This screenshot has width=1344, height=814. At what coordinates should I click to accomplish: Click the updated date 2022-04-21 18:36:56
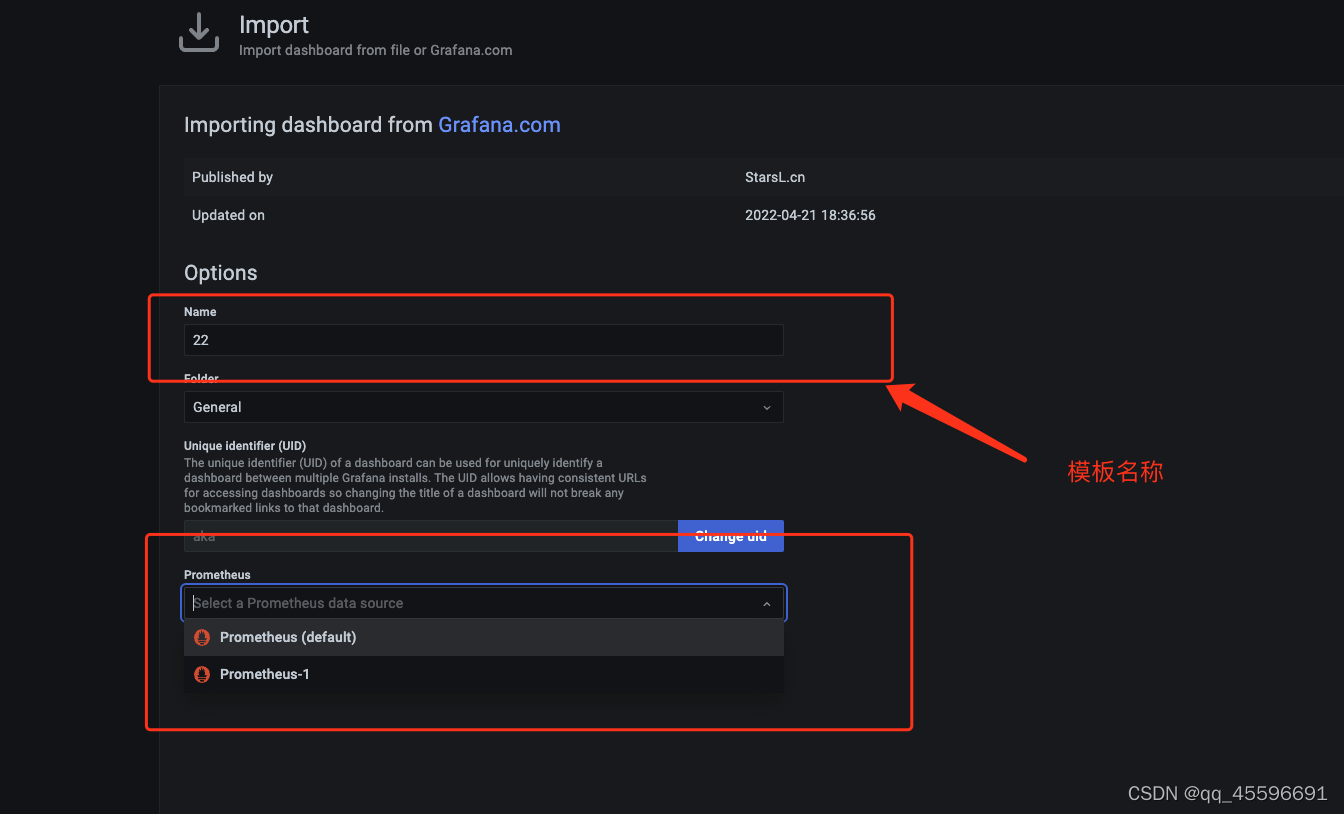tap(810, 215)
